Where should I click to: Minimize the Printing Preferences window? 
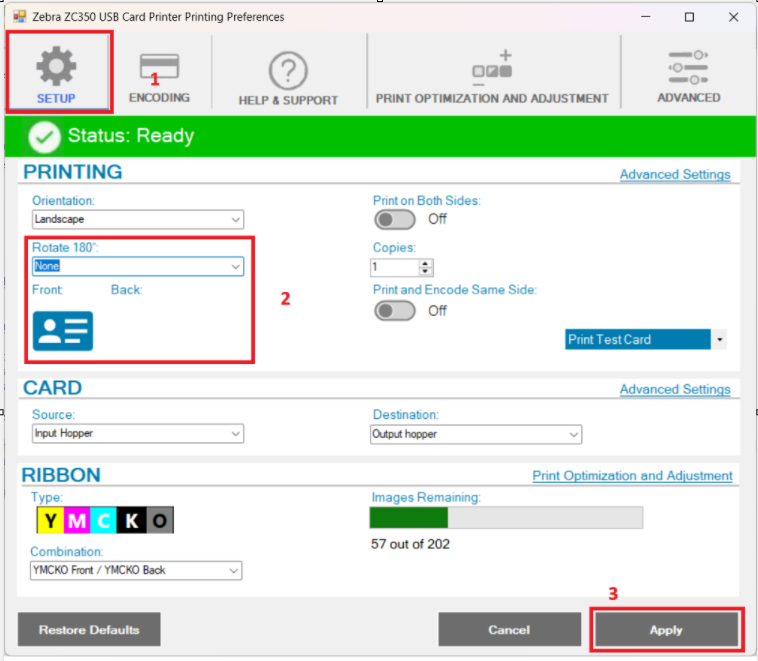click(645, 17)
